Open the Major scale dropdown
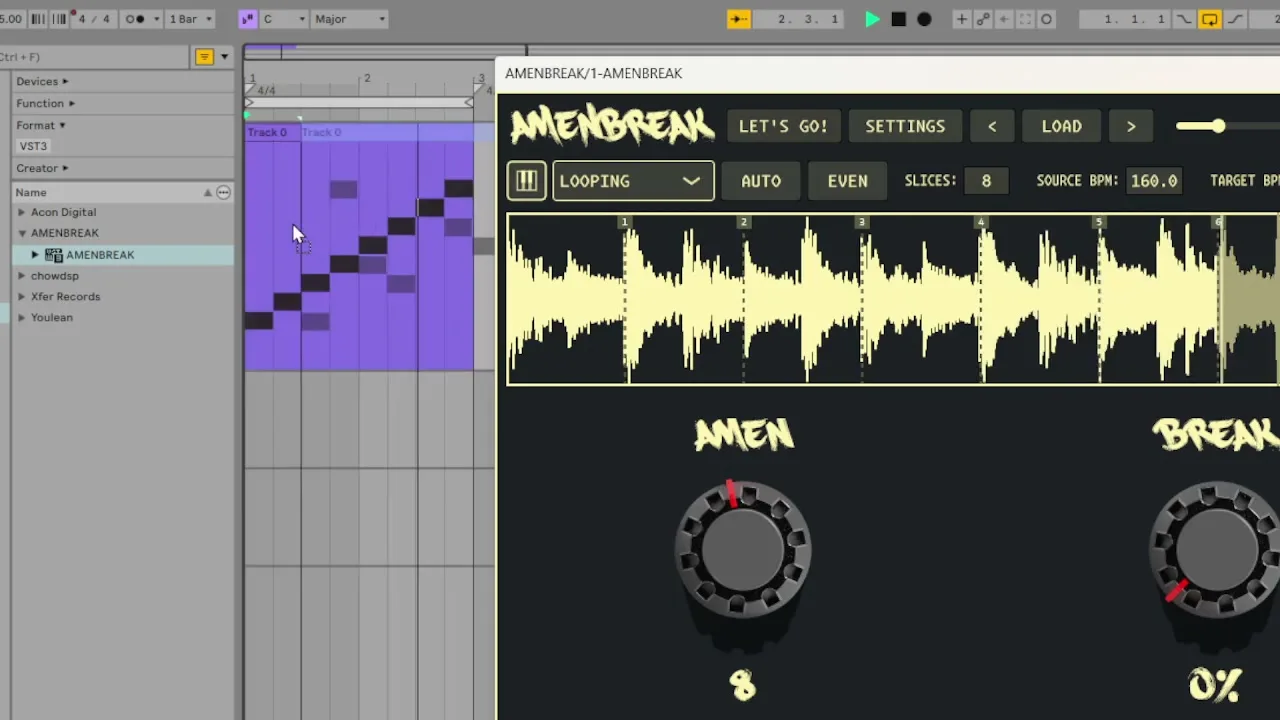Screen dimensions: 1280x720 pyautogui.click(x=348, y=19)
